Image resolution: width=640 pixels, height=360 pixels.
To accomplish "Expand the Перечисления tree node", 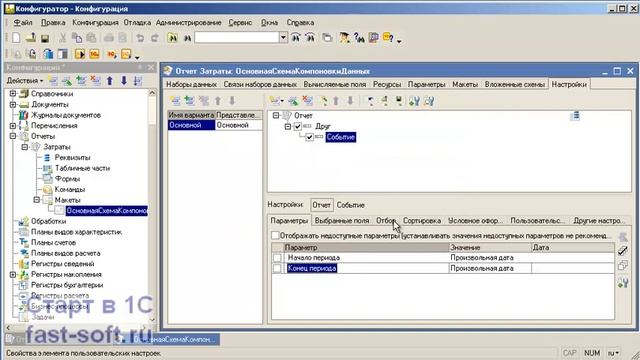I will coord(13,126).
